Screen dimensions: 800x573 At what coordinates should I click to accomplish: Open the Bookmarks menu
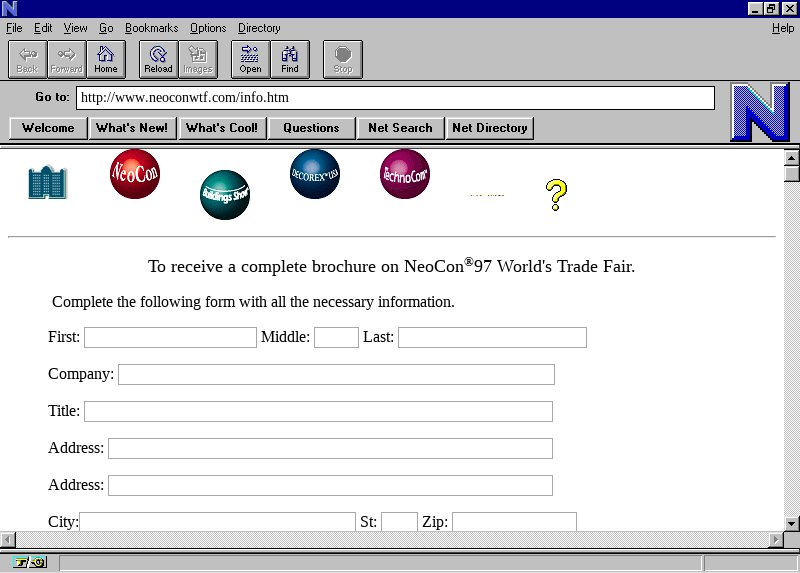pyautogui.click(x=151, y=28)
